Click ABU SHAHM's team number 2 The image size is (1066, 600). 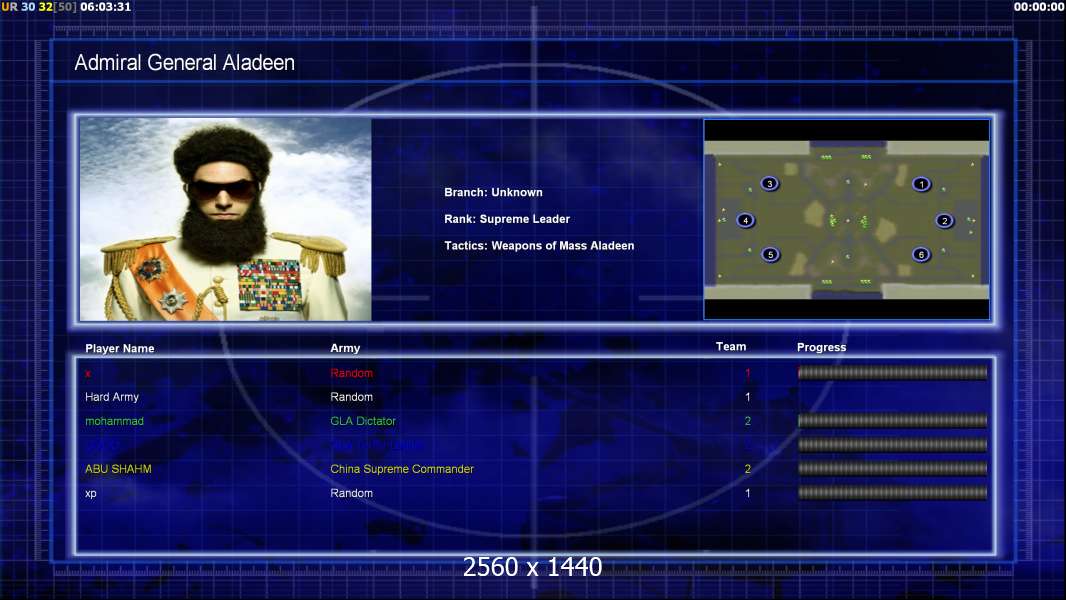coord(748,469)
